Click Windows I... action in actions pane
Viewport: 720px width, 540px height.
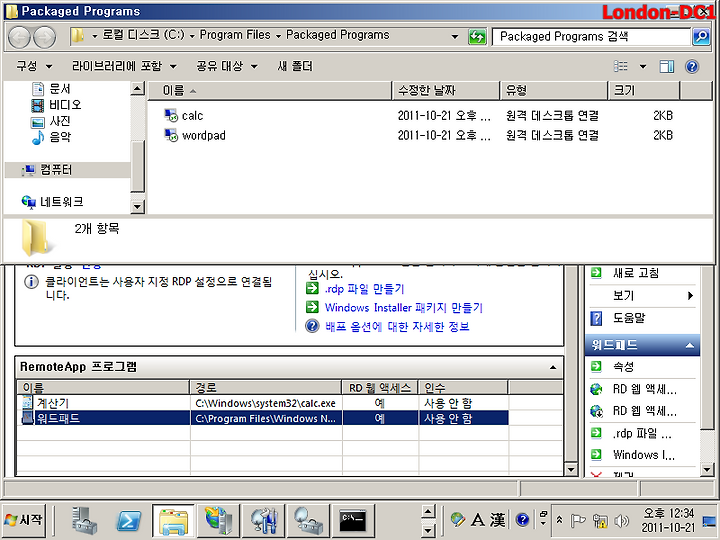(x=644, y=455)
